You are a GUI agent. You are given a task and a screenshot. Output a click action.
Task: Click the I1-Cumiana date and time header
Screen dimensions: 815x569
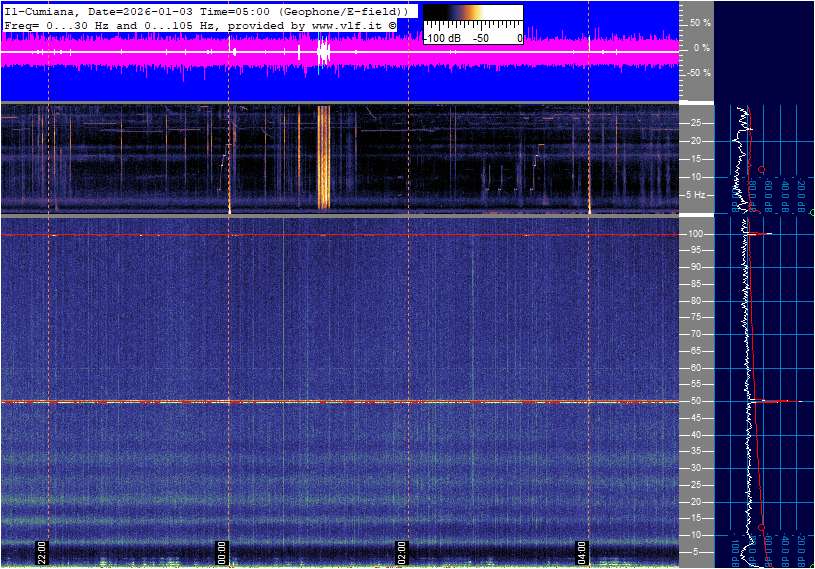pos(205,10)
